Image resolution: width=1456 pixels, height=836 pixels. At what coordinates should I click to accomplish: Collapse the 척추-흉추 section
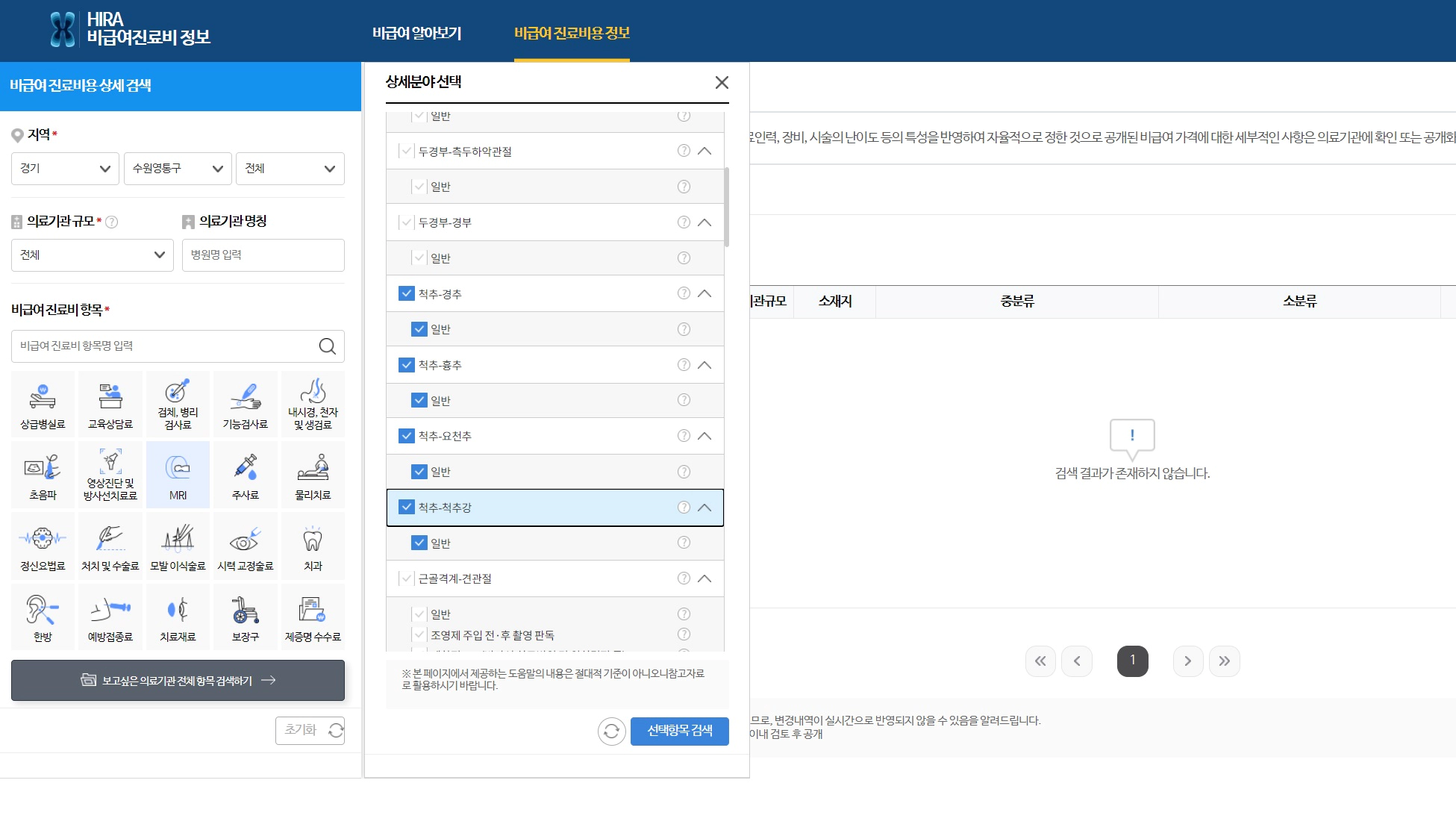pos(704,365)
